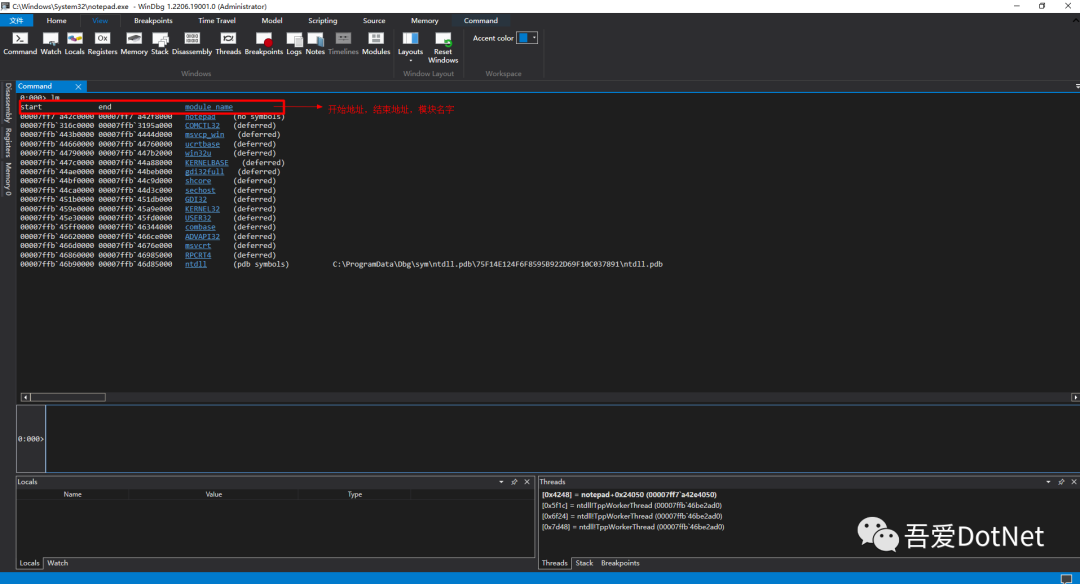Open the USER32 module link
Screen dimensions: 1080x584
198,218
